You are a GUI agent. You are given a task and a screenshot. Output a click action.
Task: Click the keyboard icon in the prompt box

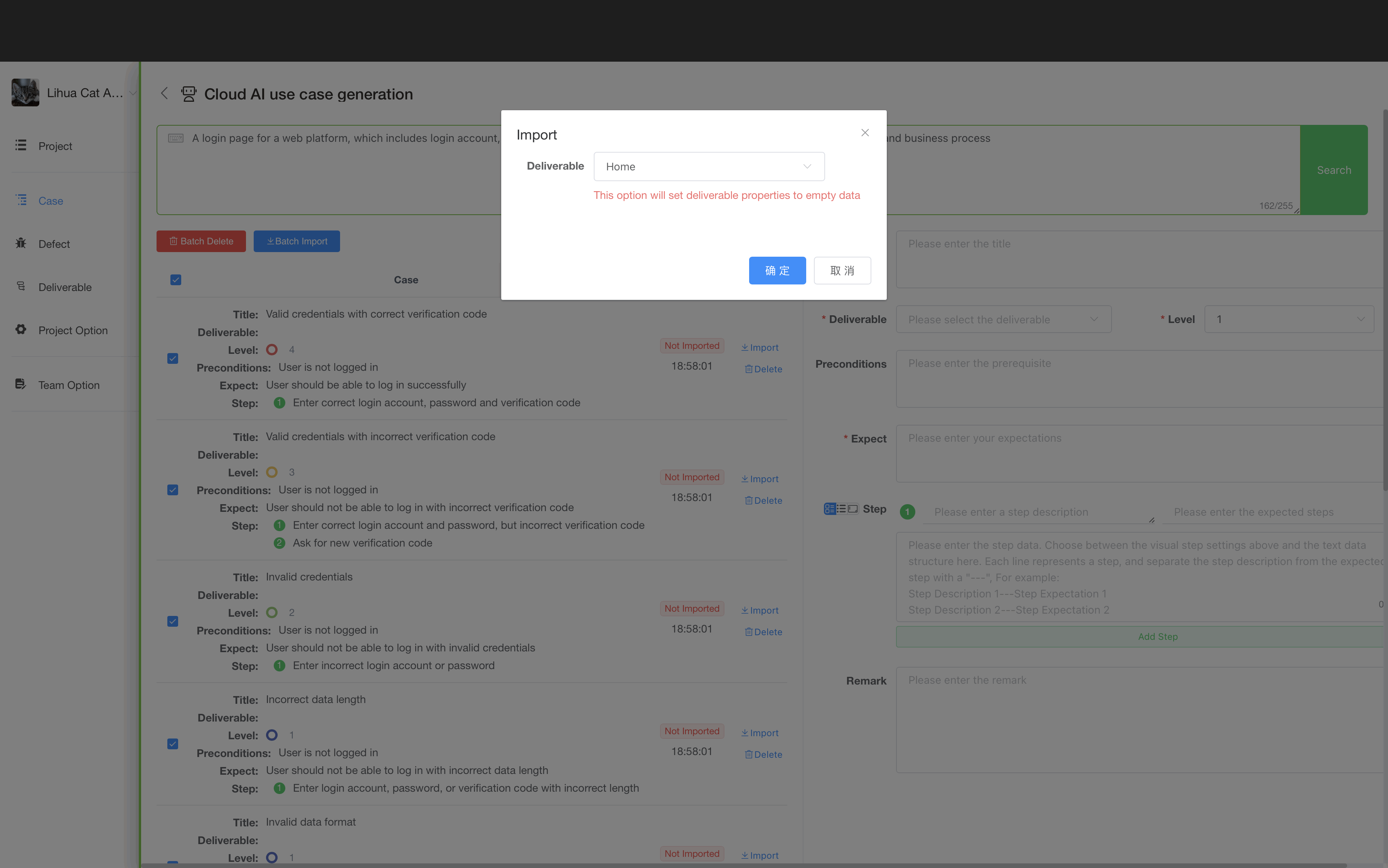[176, 138]
